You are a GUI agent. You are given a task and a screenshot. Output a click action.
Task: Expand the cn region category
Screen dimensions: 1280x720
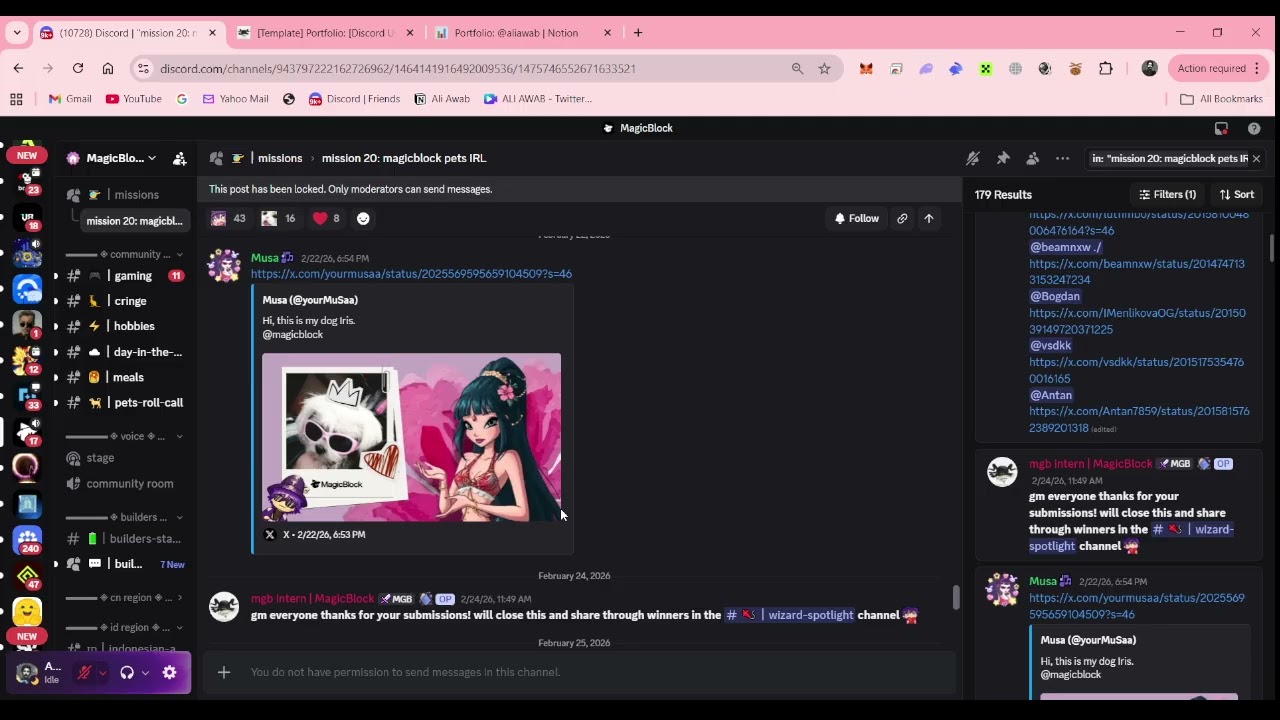tap(125, 597)
